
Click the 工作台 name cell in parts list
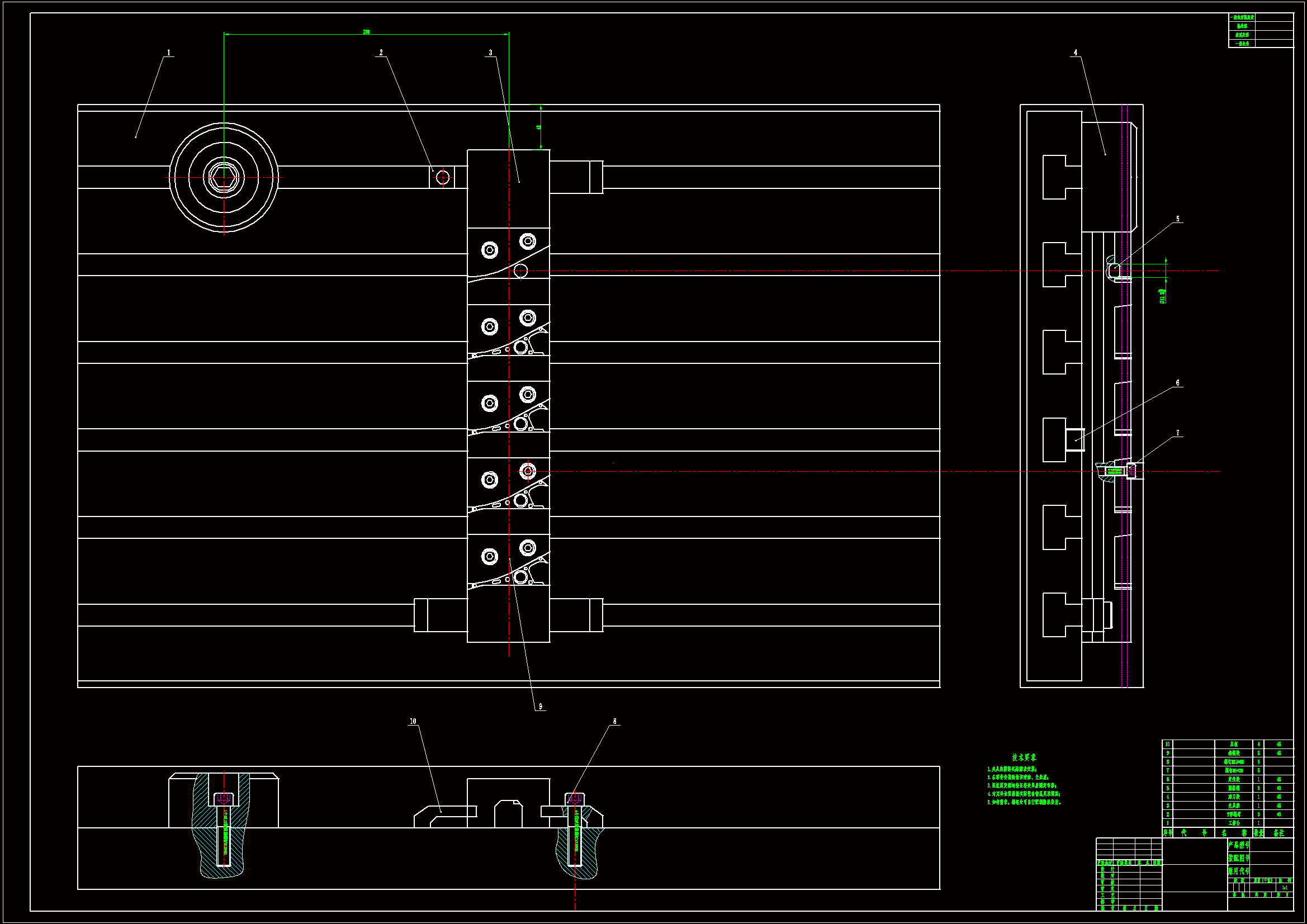1234,823
